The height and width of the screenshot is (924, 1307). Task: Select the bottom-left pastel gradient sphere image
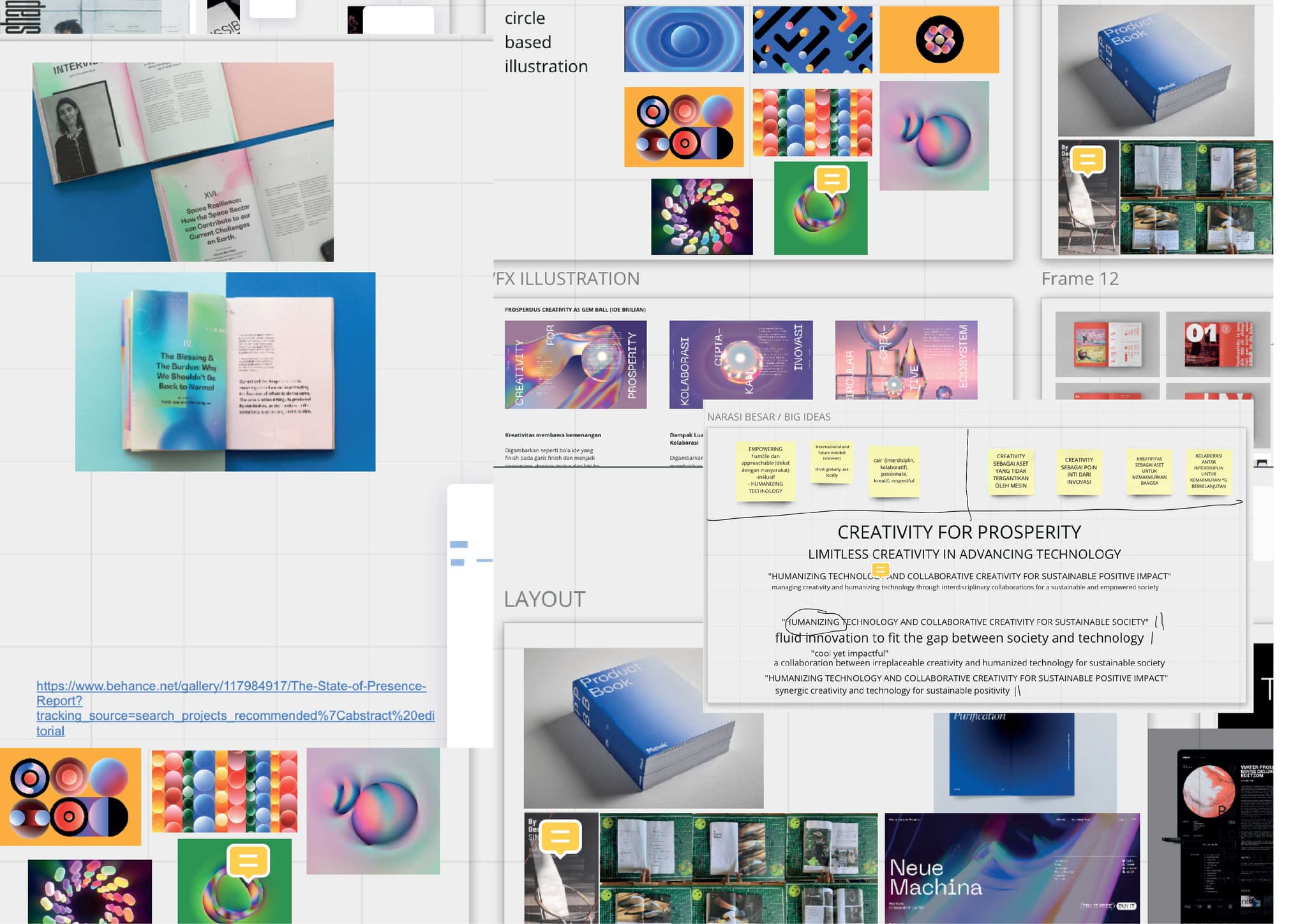(x=373, y=811)
